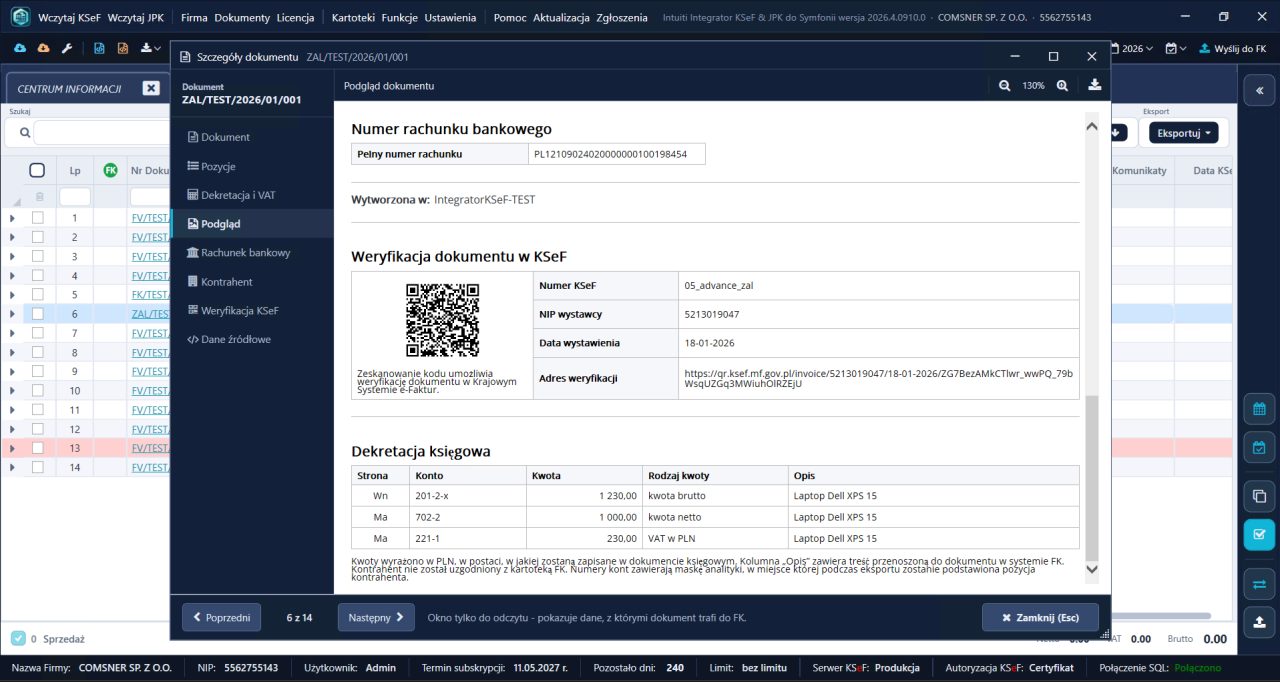
Task: Open the Dokumenty menu
Action: pyautogui.click(x=242, y=18)
